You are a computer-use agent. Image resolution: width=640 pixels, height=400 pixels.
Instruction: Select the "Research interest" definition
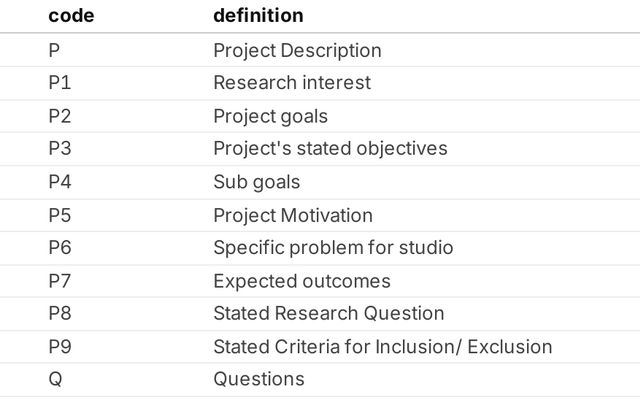pos(291,83)
